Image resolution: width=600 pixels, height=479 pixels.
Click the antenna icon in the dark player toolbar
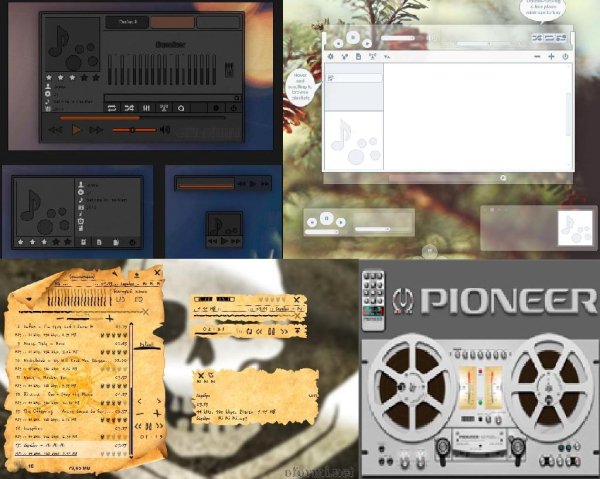pyautogui.click(x=164, y=108)
